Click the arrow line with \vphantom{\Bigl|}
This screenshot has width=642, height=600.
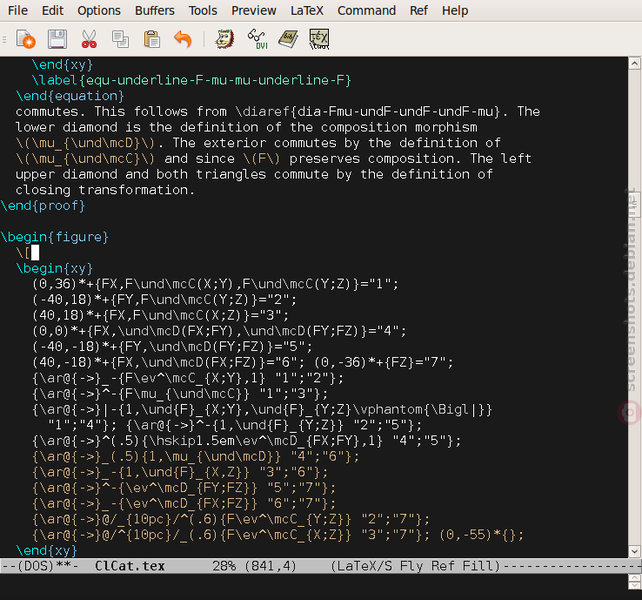[x=262, y=410]
